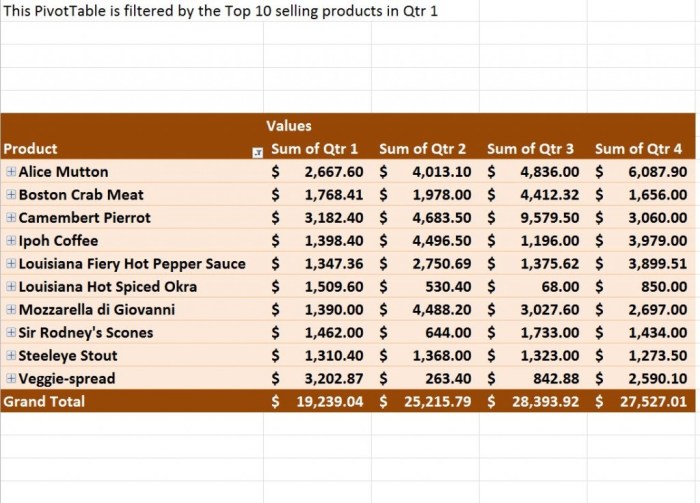Expand the Camembert Pierrot row
The height and width of the screenshot is (503, 700).
(11, 217)
